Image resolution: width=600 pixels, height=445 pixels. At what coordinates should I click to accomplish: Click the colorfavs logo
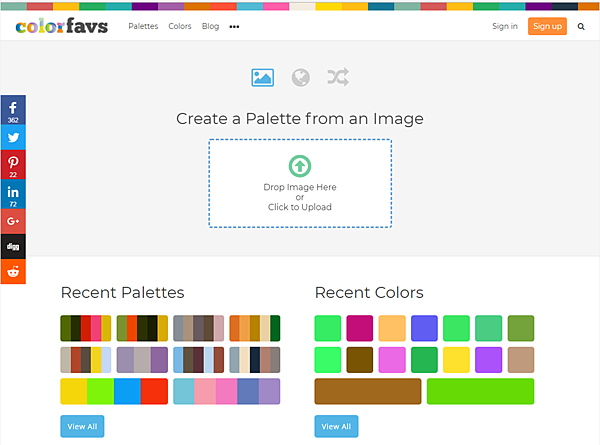click(x=62, y=26)
